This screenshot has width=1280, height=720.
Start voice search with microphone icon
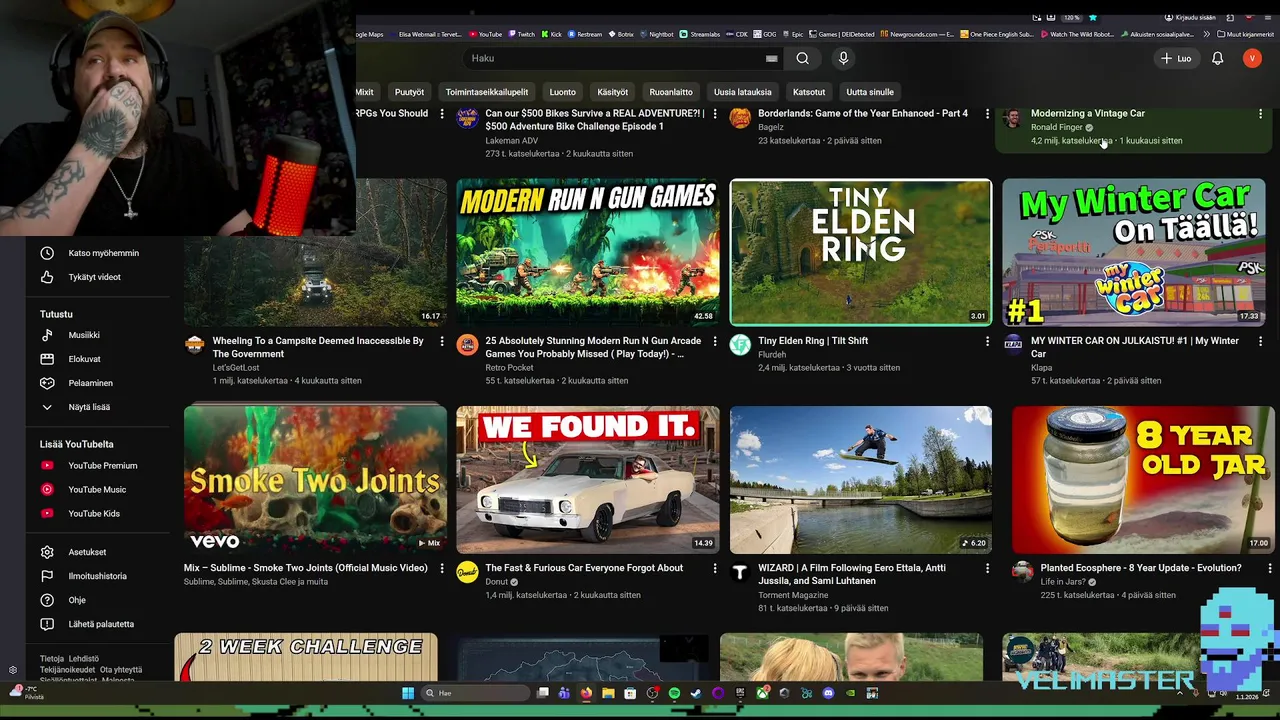point(843,58)
